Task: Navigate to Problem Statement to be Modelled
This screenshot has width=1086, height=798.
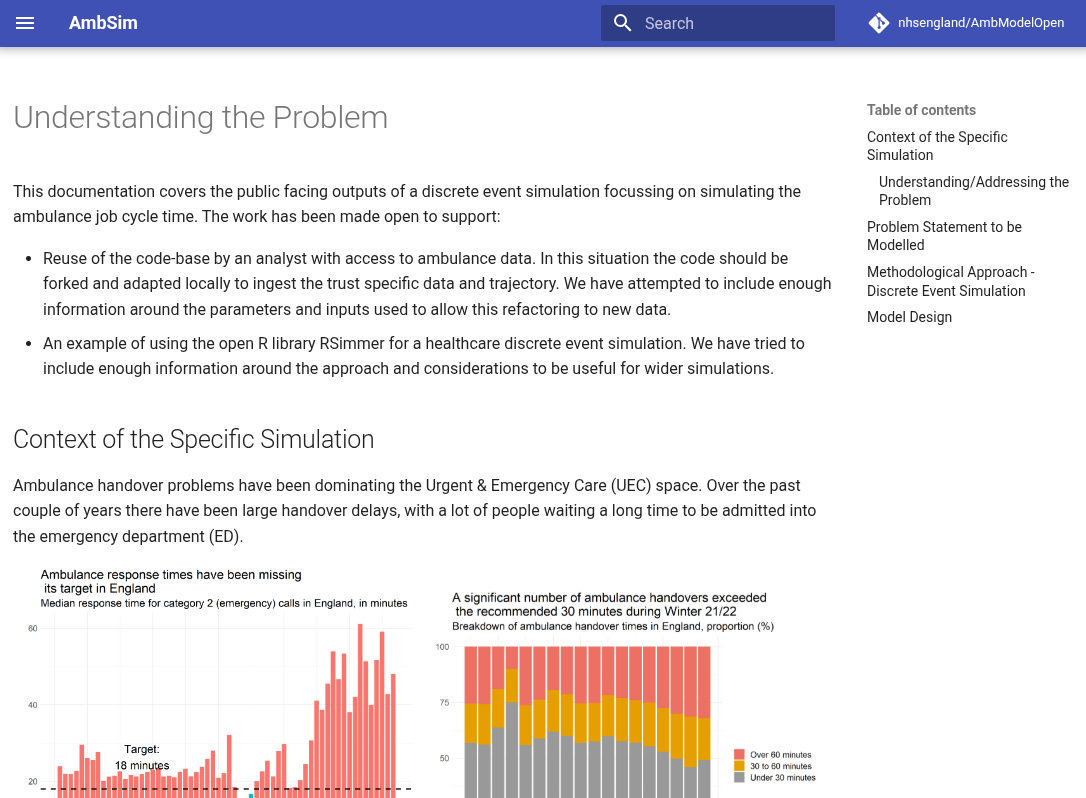Action: click(x=944, y=236)
